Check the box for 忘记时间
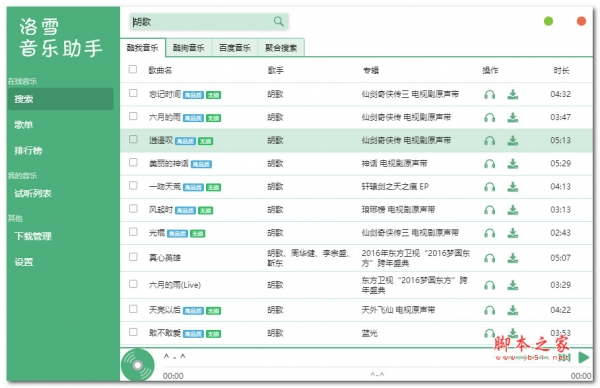The image size is (600, 388). [x=133, y=93]
